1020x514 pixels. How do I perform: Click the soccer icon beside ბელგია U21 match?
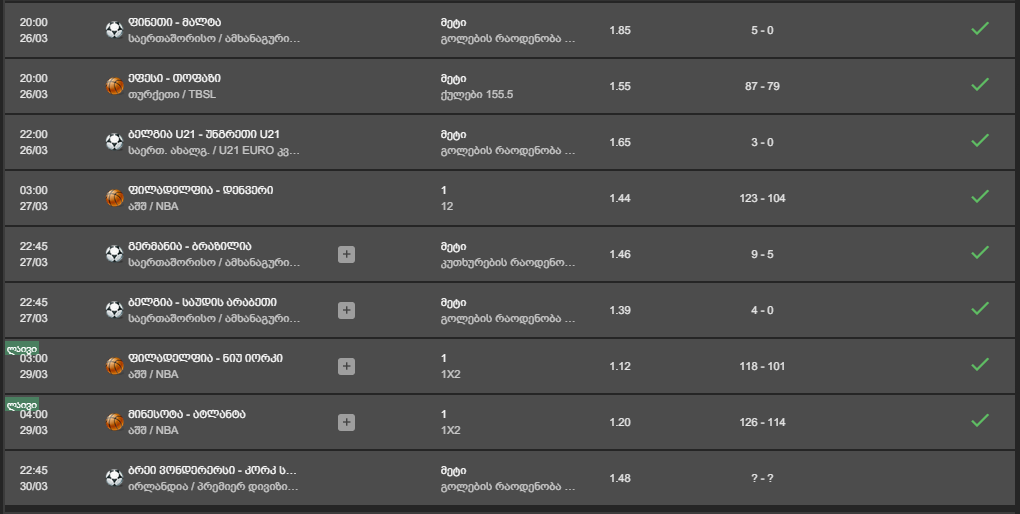pyautogui.click(x=114, y=142)
